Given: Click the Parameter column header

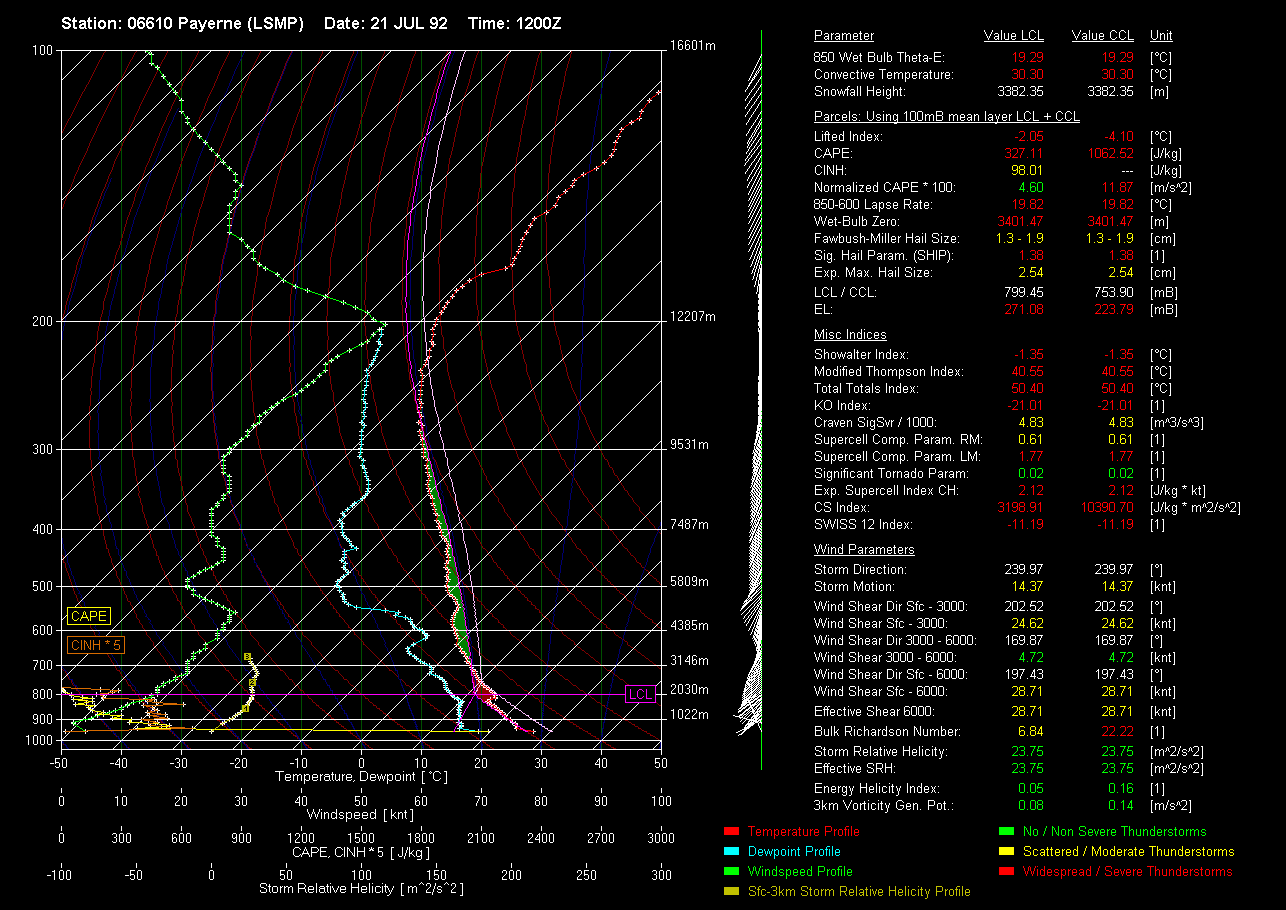Looking at the screenshot, I should pyautogui.click(x=844, y=36).
